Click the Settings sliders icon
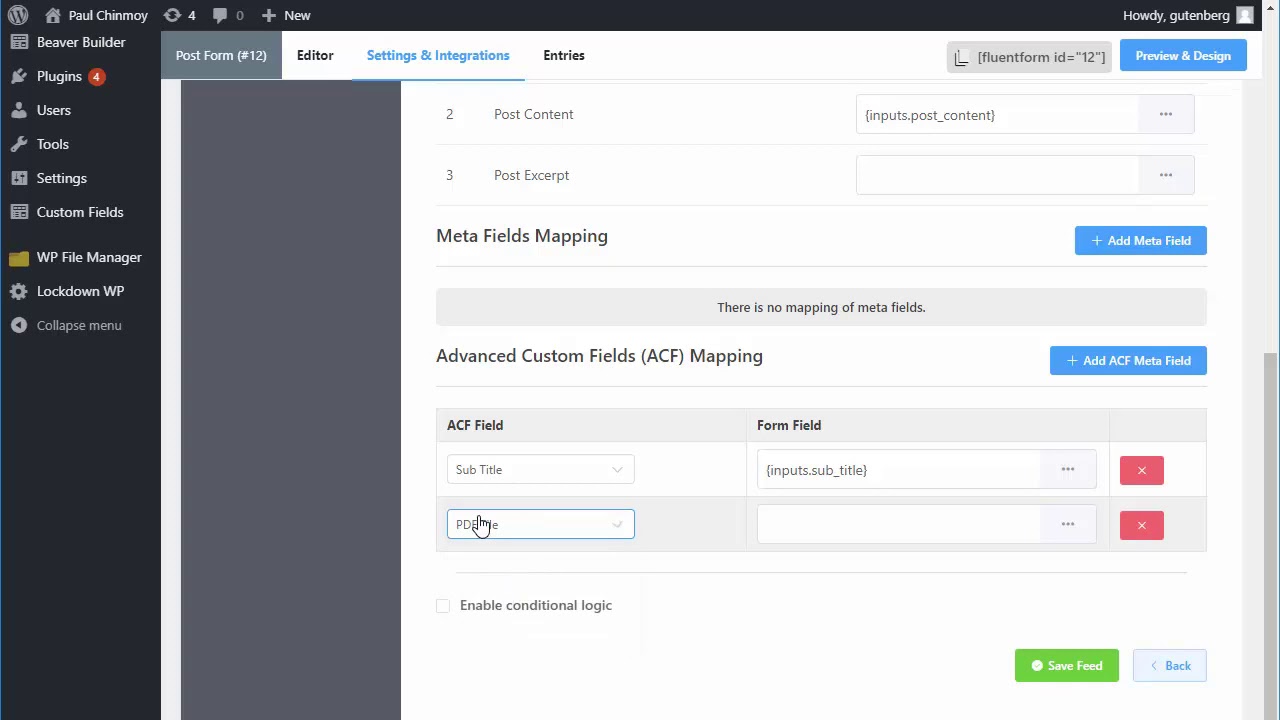 [19, 178]
